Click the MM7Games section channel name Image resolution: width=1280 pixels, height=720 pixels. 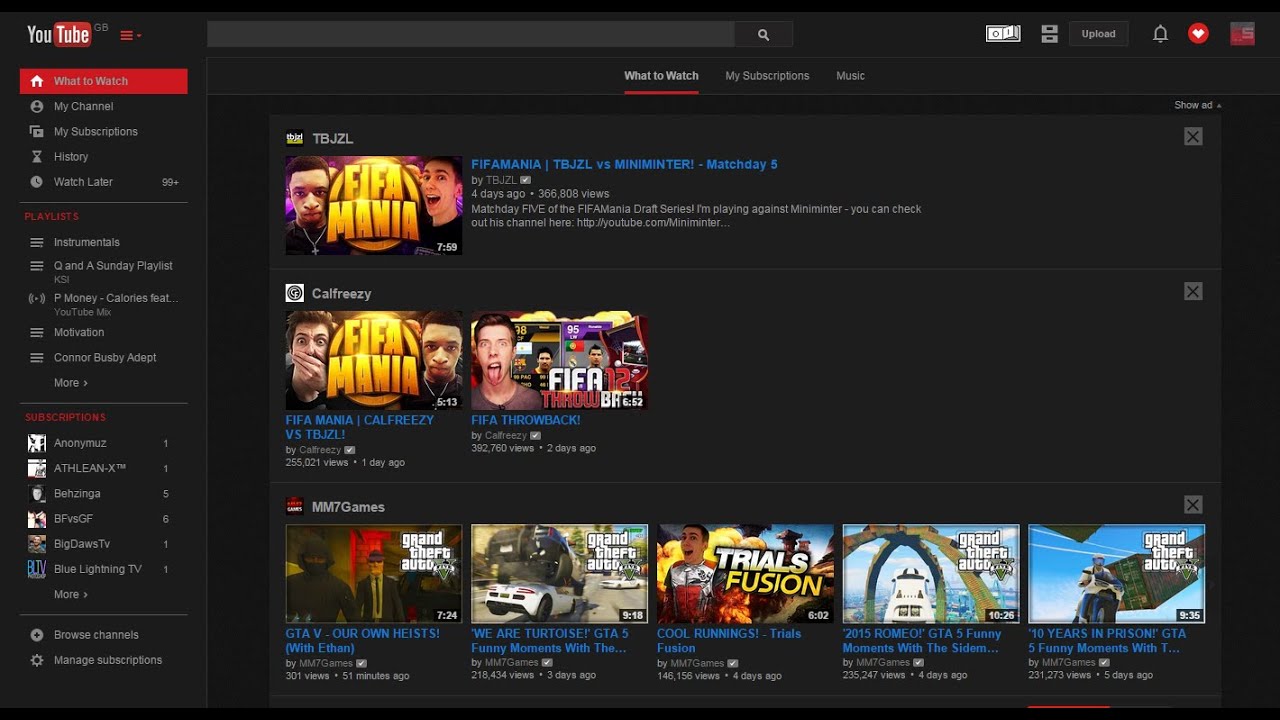[348, 507]
